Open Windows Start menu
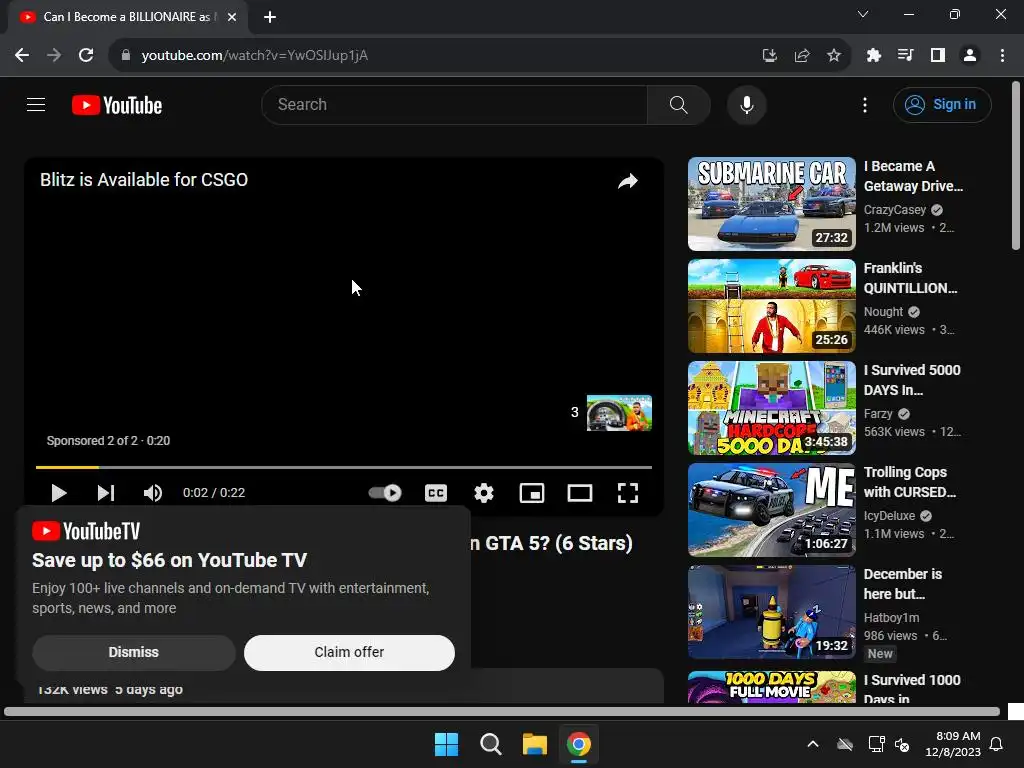Screen dimensions: 1024x768 [x=447, y=744]
